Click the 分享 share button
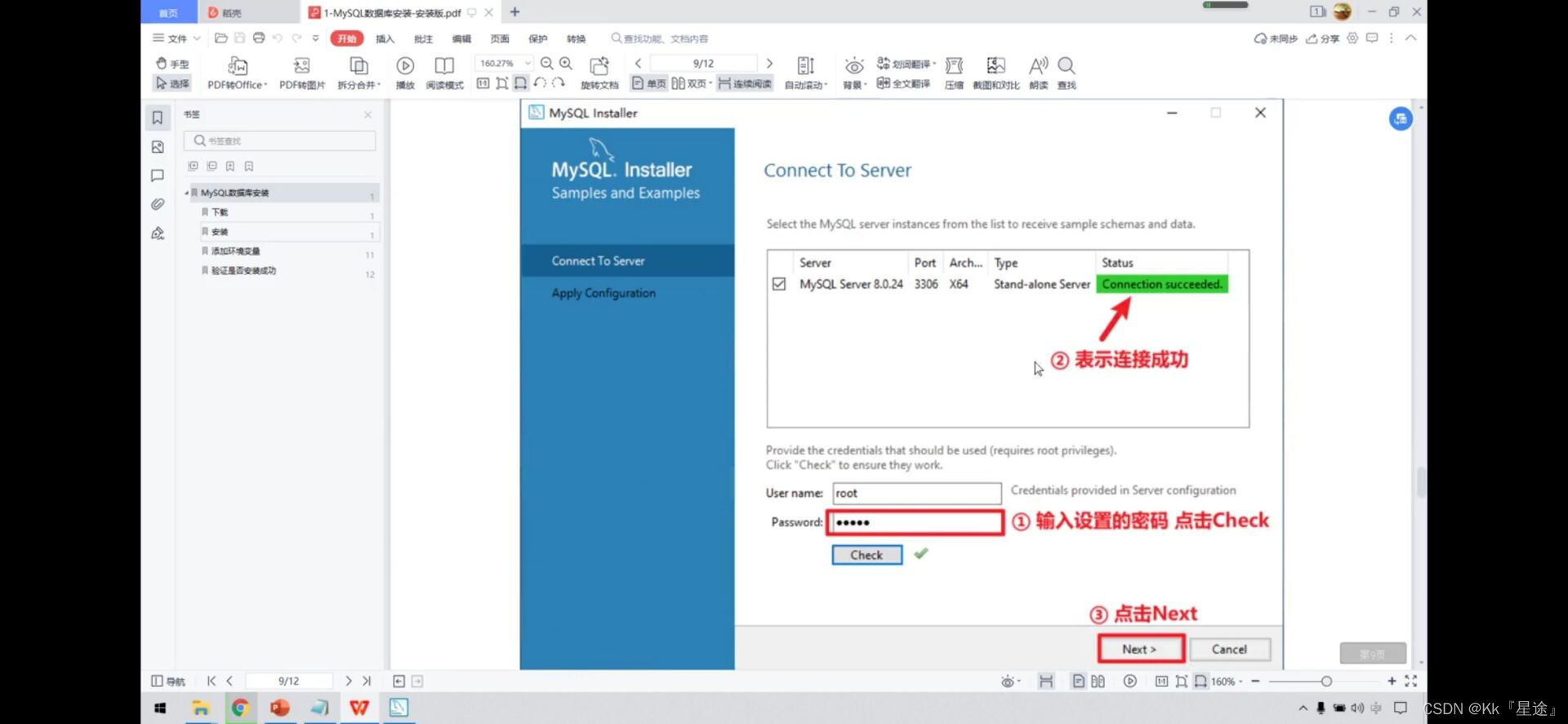 (1323, 38)
